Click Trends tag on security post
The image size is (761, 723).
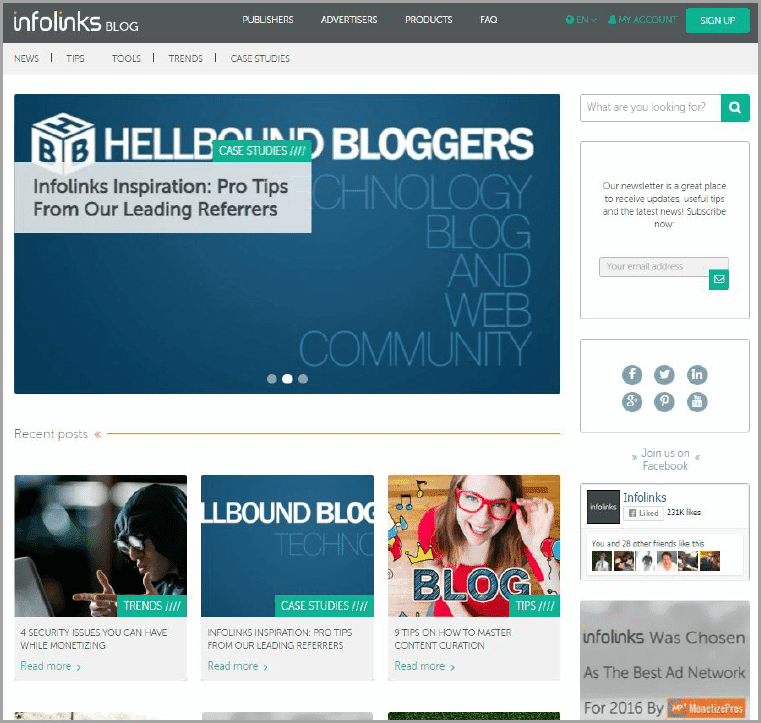[152, 606]
